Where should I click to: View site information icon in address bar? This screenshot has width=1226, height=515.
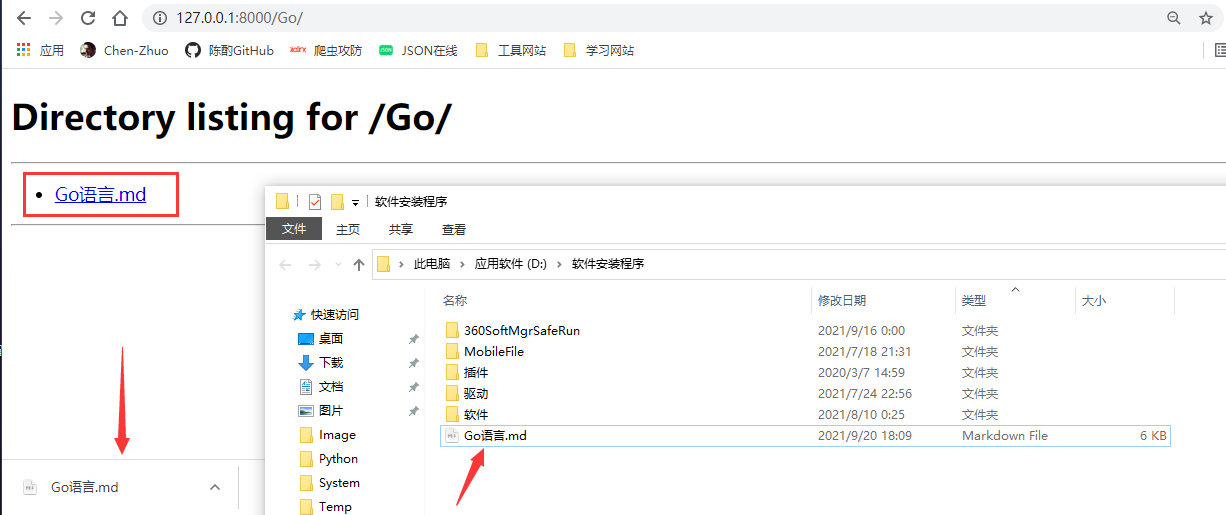pos(160,18)
